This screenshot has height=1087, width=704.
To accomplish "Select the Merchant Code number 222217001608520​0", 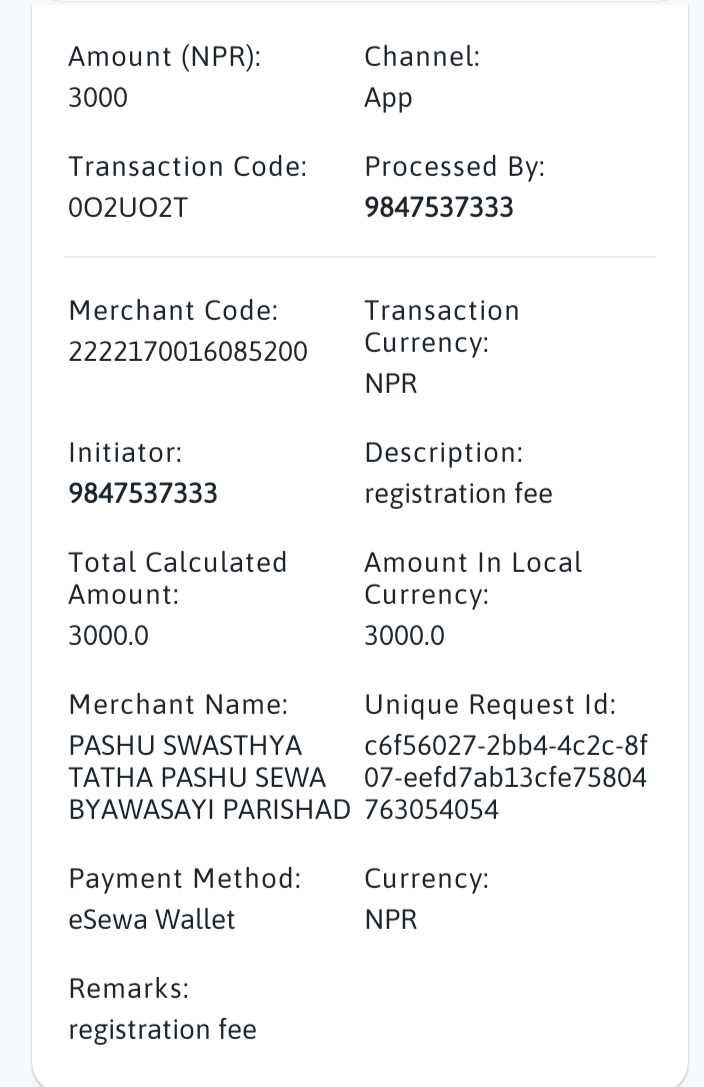I will [188, 351].
